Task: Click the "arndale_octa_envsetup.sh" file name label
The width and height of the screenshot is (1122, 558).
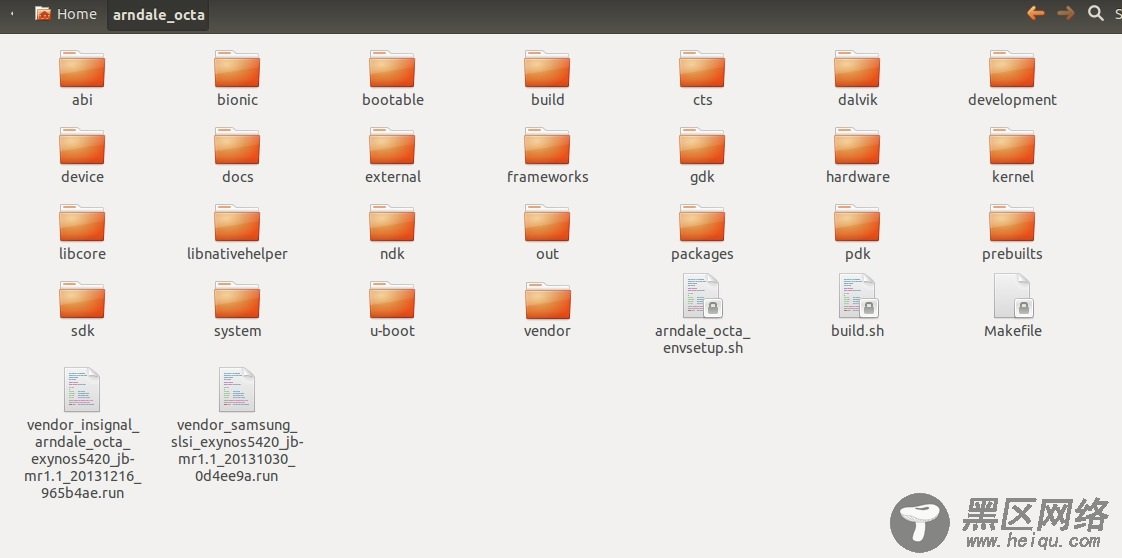Action: tap(702, 340)
